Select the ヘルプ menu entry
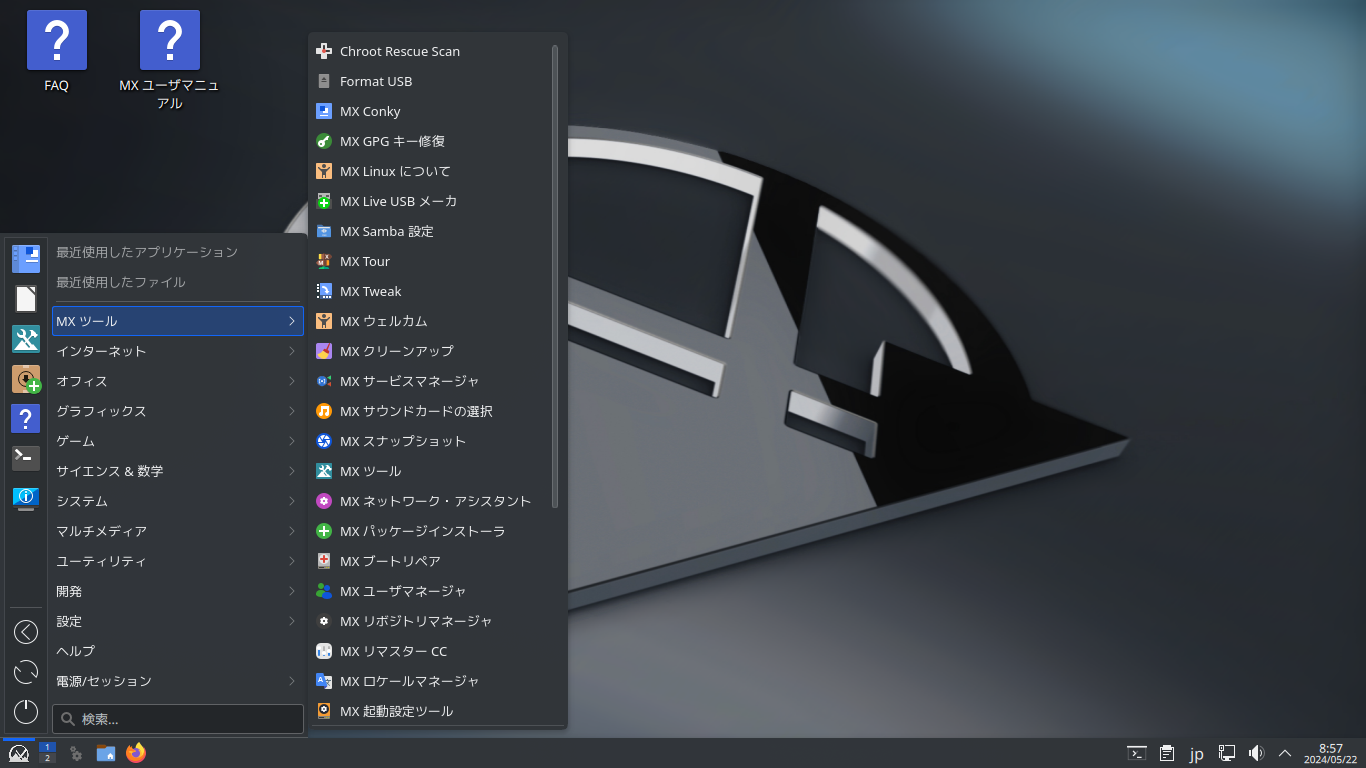The height and width of the screenshot is (768, 1366). [x=178, y=651]
